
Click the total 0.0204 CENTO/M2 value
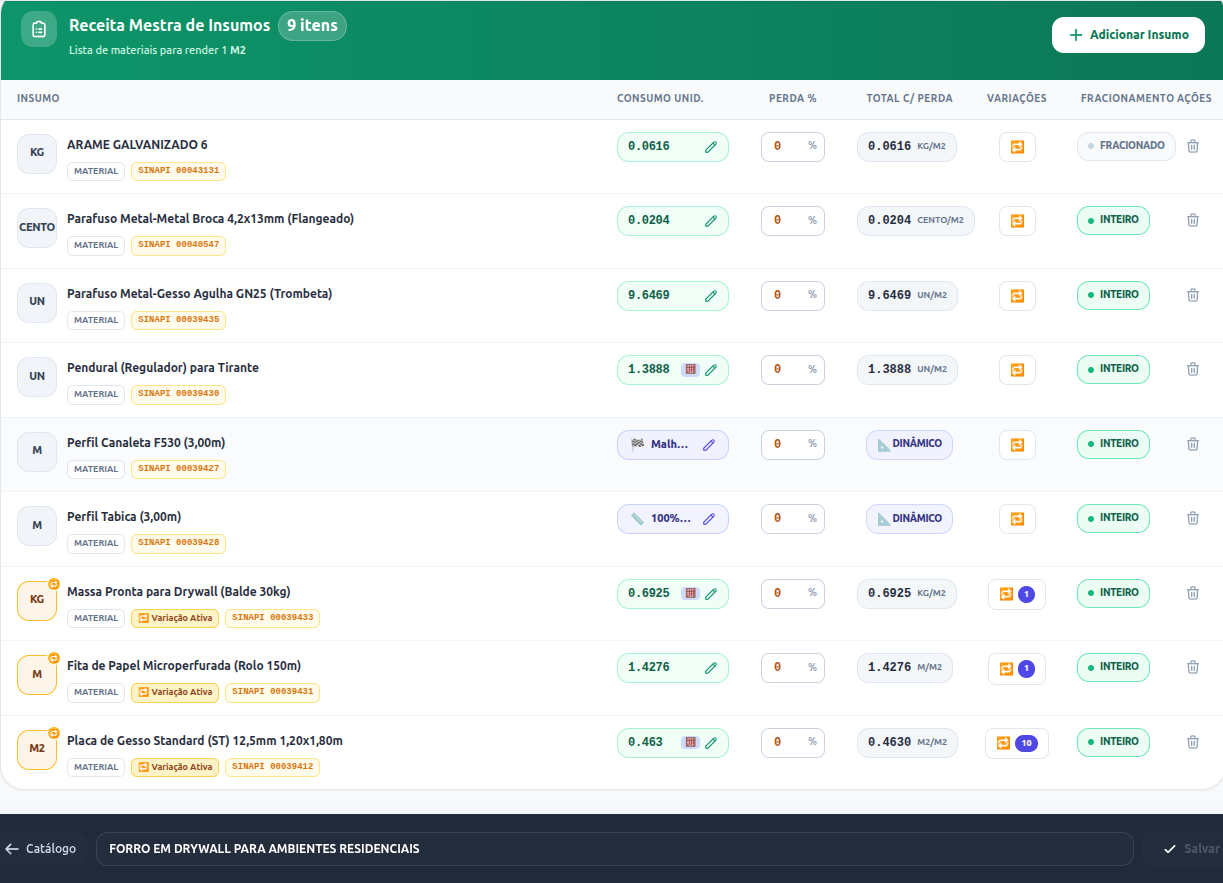tap(916, 221)
